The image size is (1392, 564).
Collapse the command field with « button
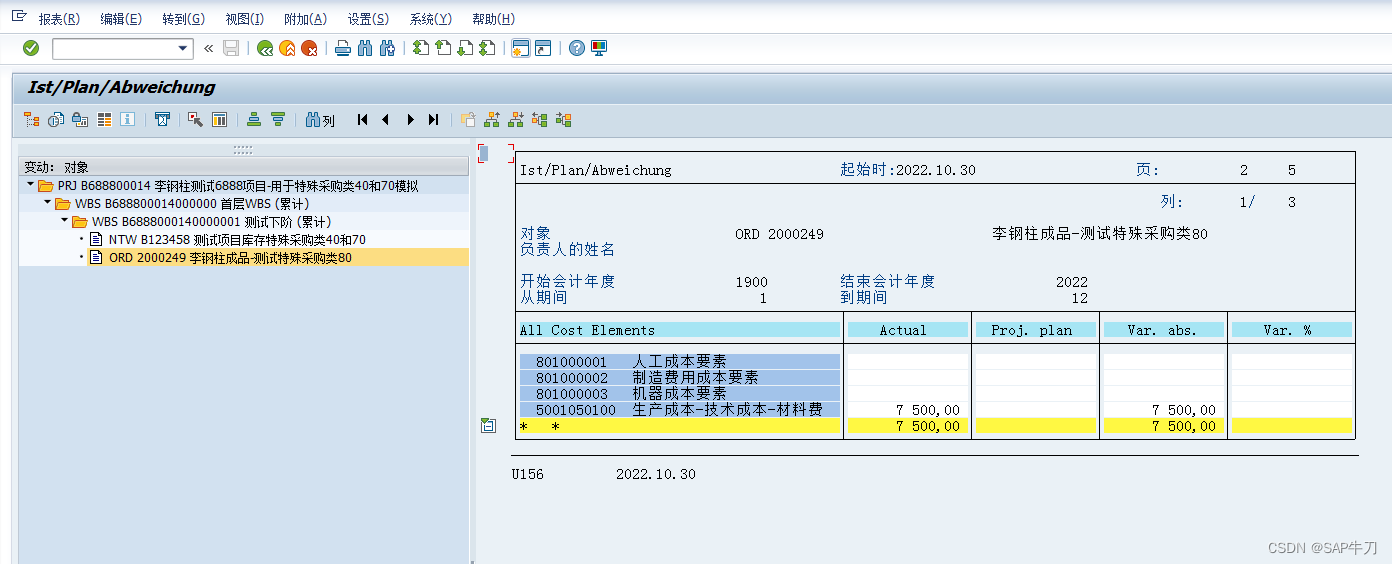tap(208, 48)
